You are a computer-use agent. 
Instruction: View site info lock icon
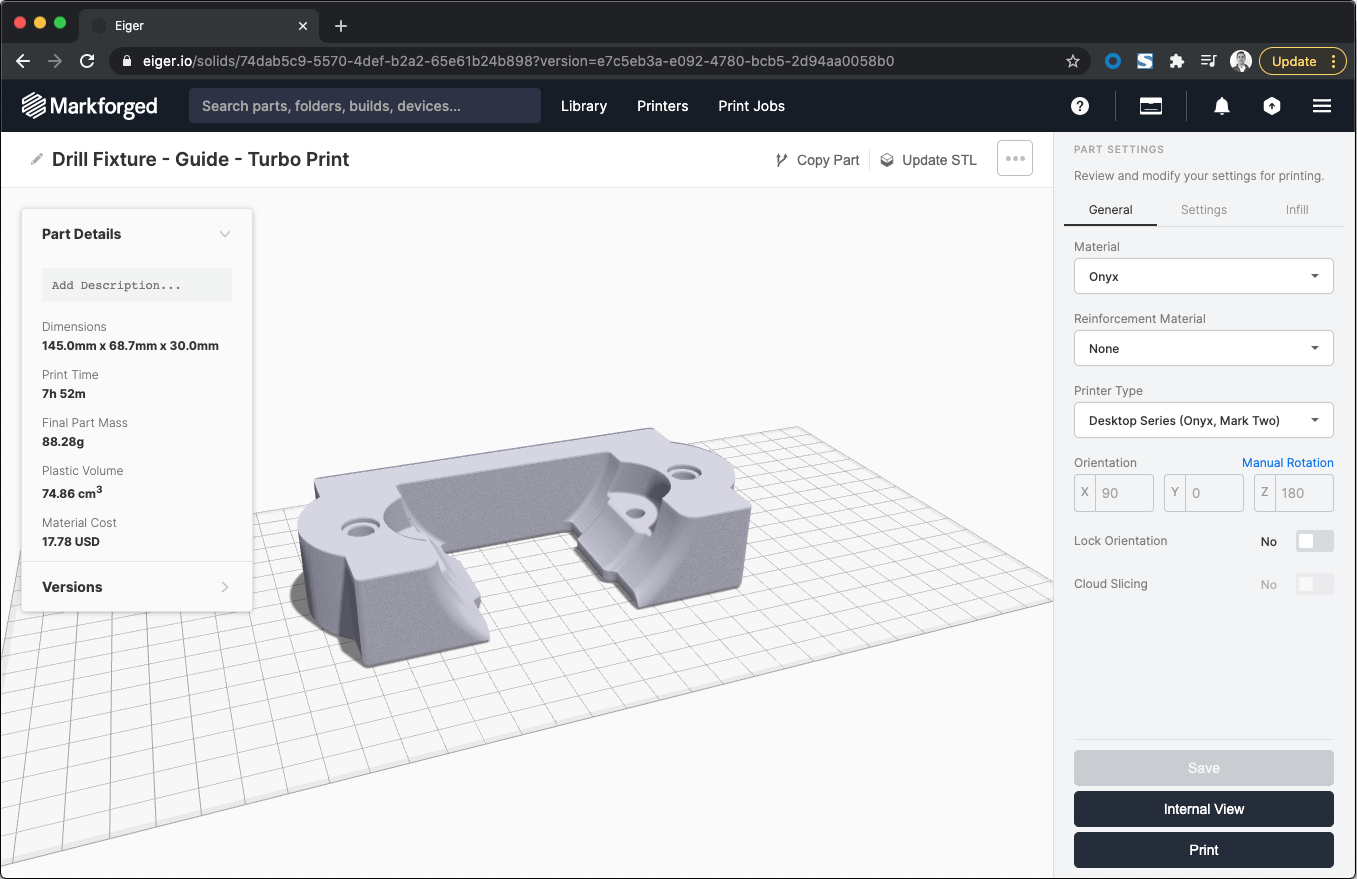pyautogui.click(x=127, y=61)
